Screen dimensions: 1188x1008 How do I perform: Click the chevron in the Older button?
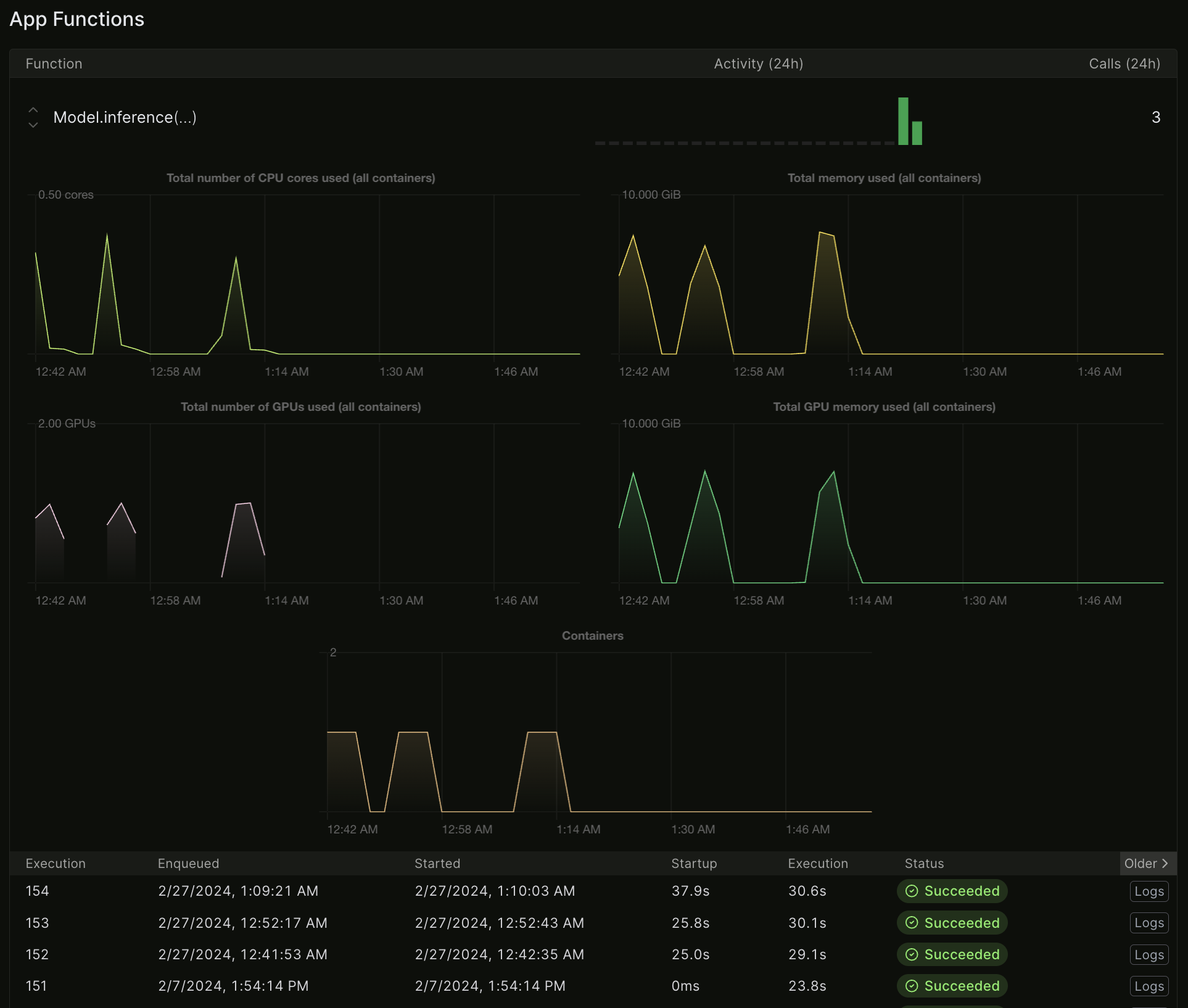1165,863
